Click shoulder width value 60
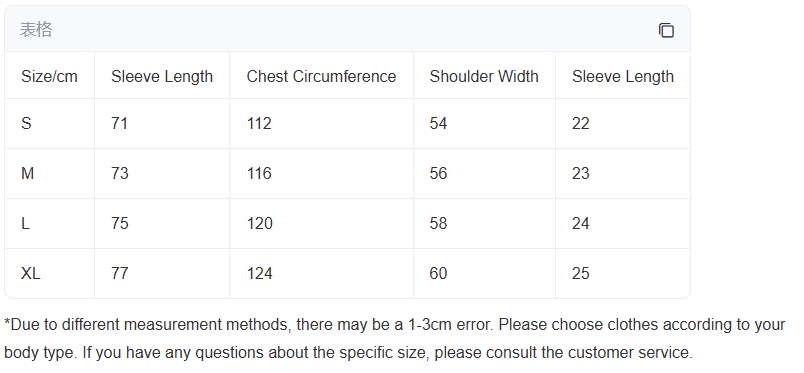Image resolution: width=804 pixels, height=373 pixels. 438,273
